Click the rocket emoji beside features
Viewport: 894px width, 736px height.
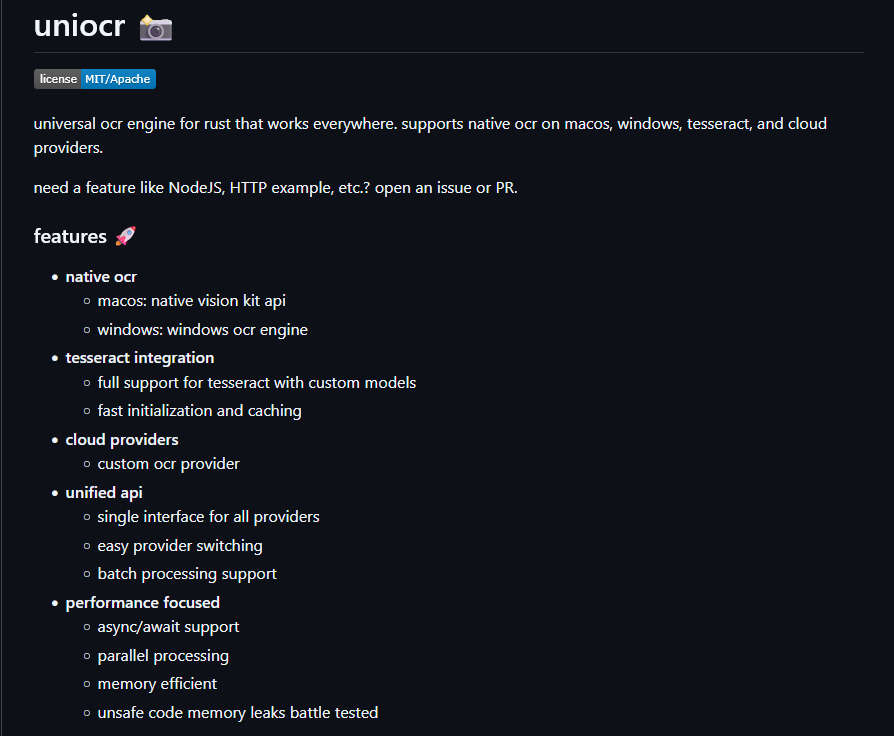click(x=125, y=236)
